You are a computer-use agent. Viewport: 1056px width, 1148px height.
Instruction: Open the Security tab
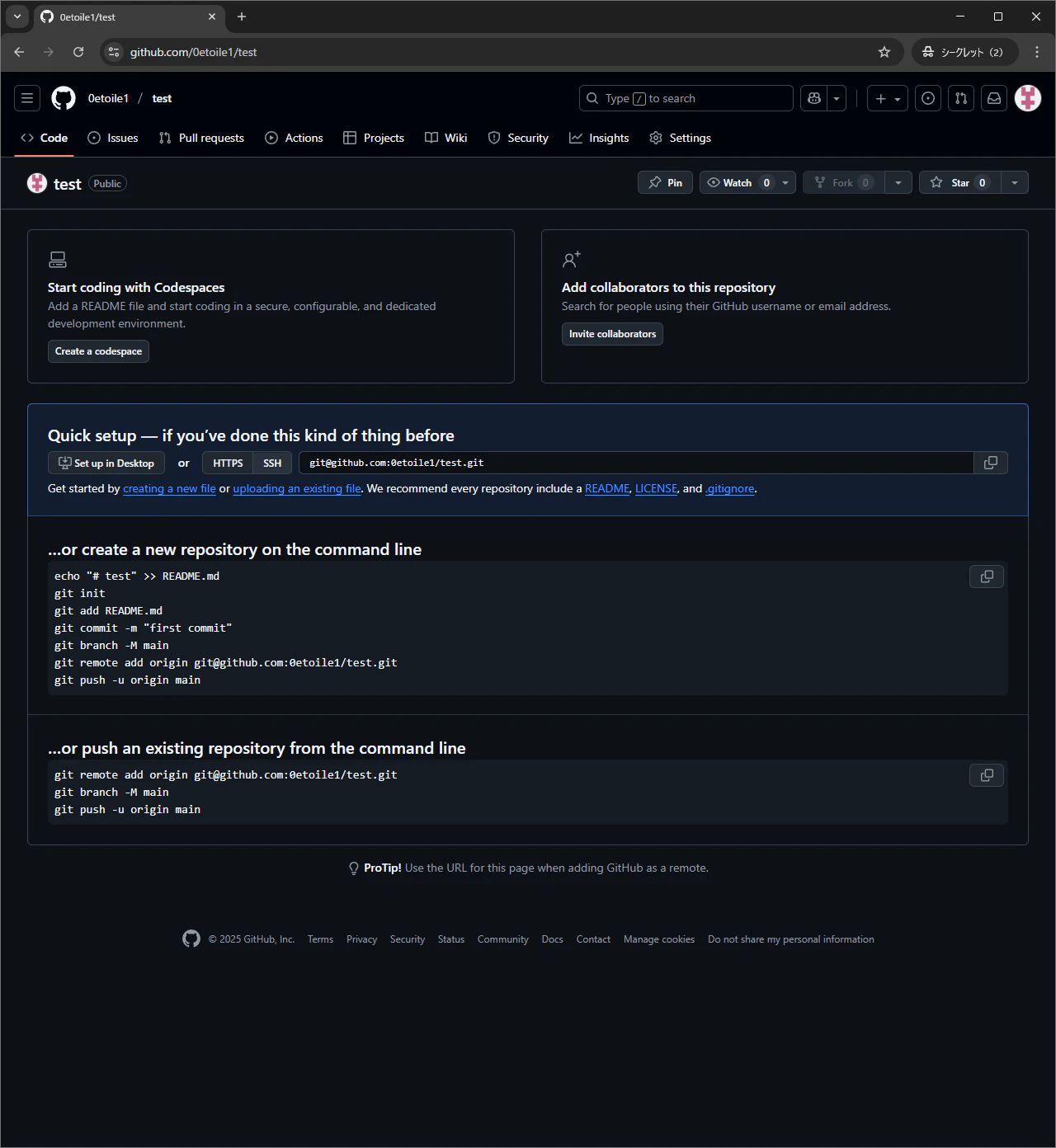point(518,138)
